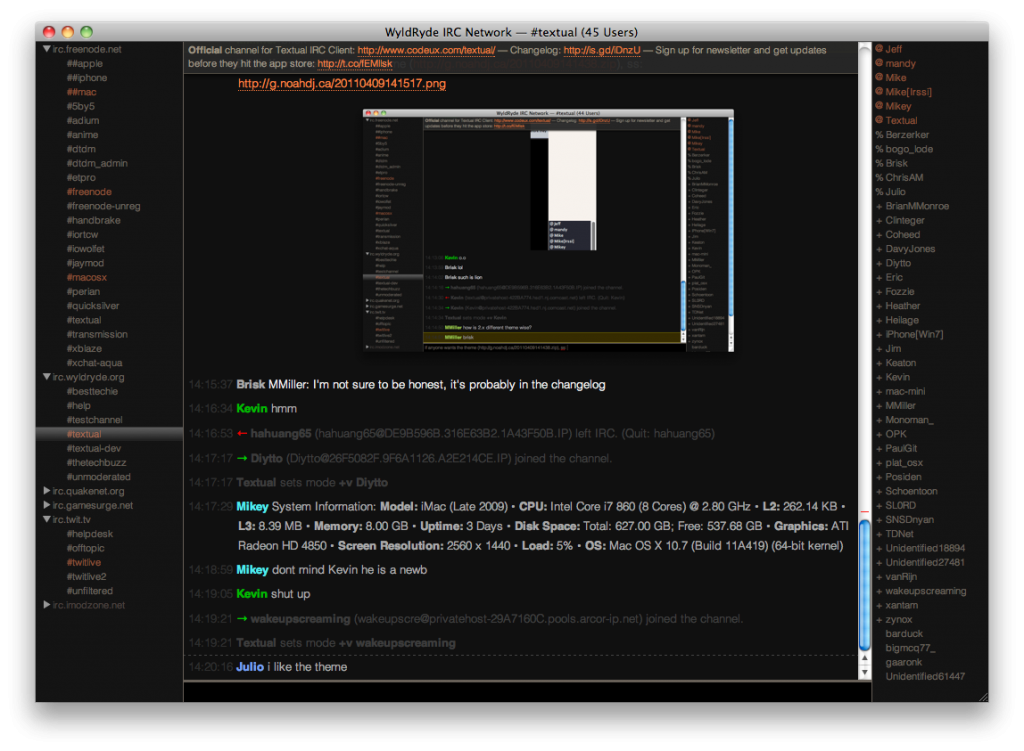Click the scrollbar up arrow

coord(864,658)
